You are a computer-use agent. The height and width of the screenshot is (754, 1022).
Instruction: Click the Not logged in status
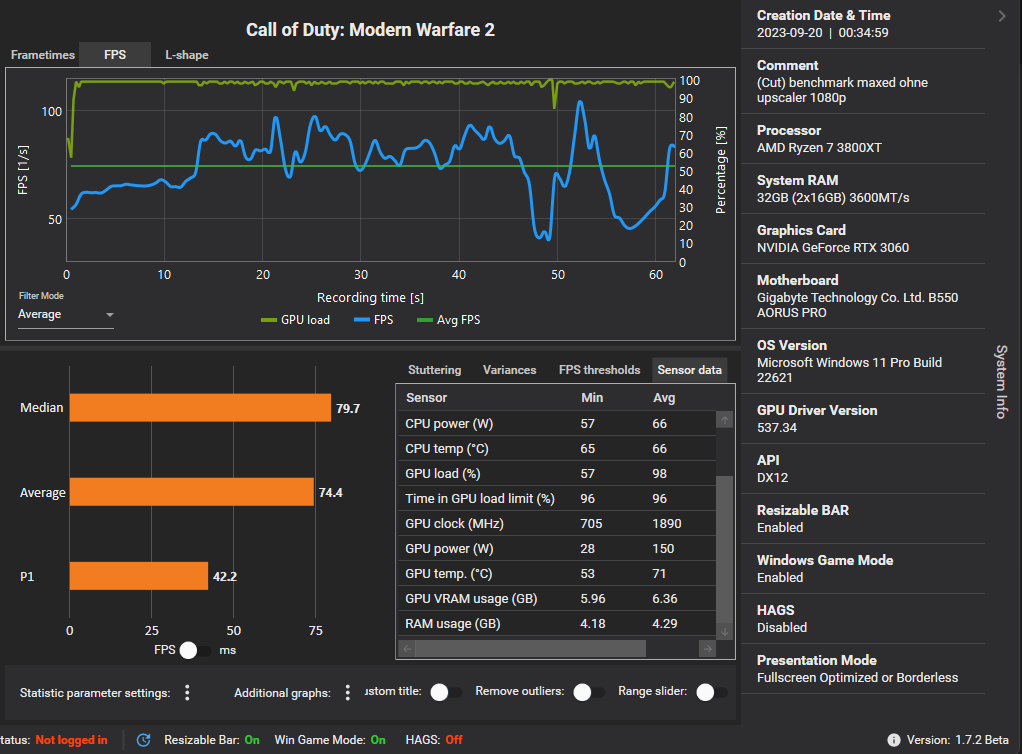click(71, 740)
